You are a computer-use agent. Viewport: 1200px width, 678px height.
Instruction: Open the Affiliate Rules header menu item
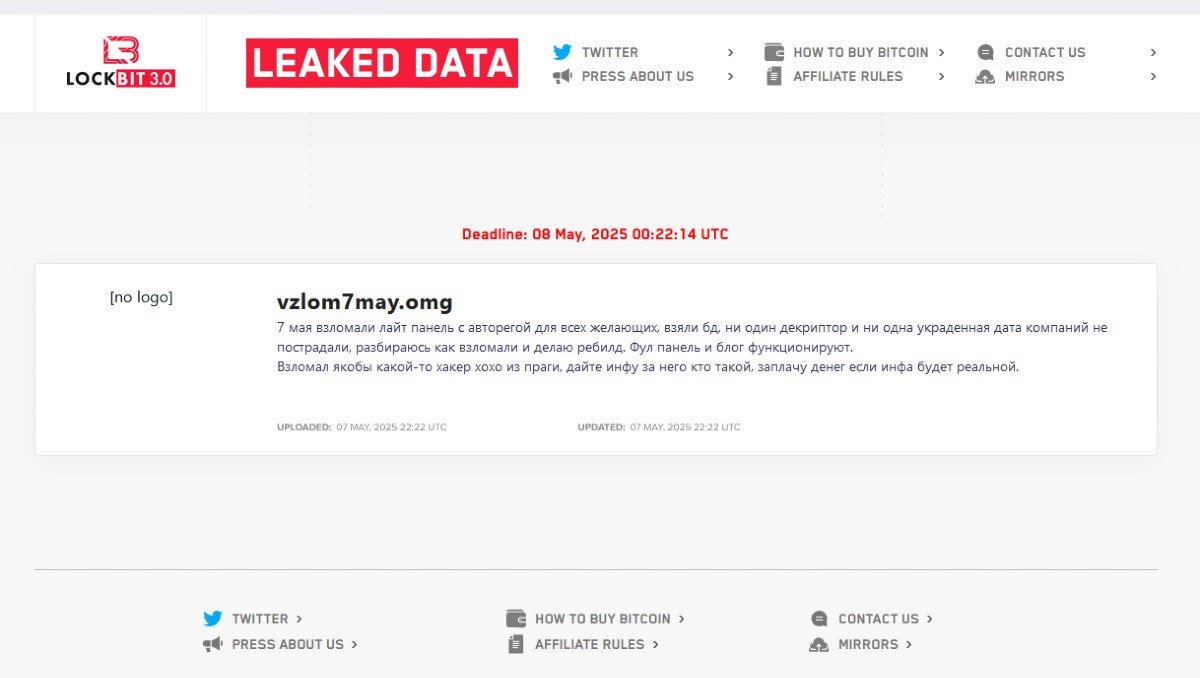pos(847,76)
